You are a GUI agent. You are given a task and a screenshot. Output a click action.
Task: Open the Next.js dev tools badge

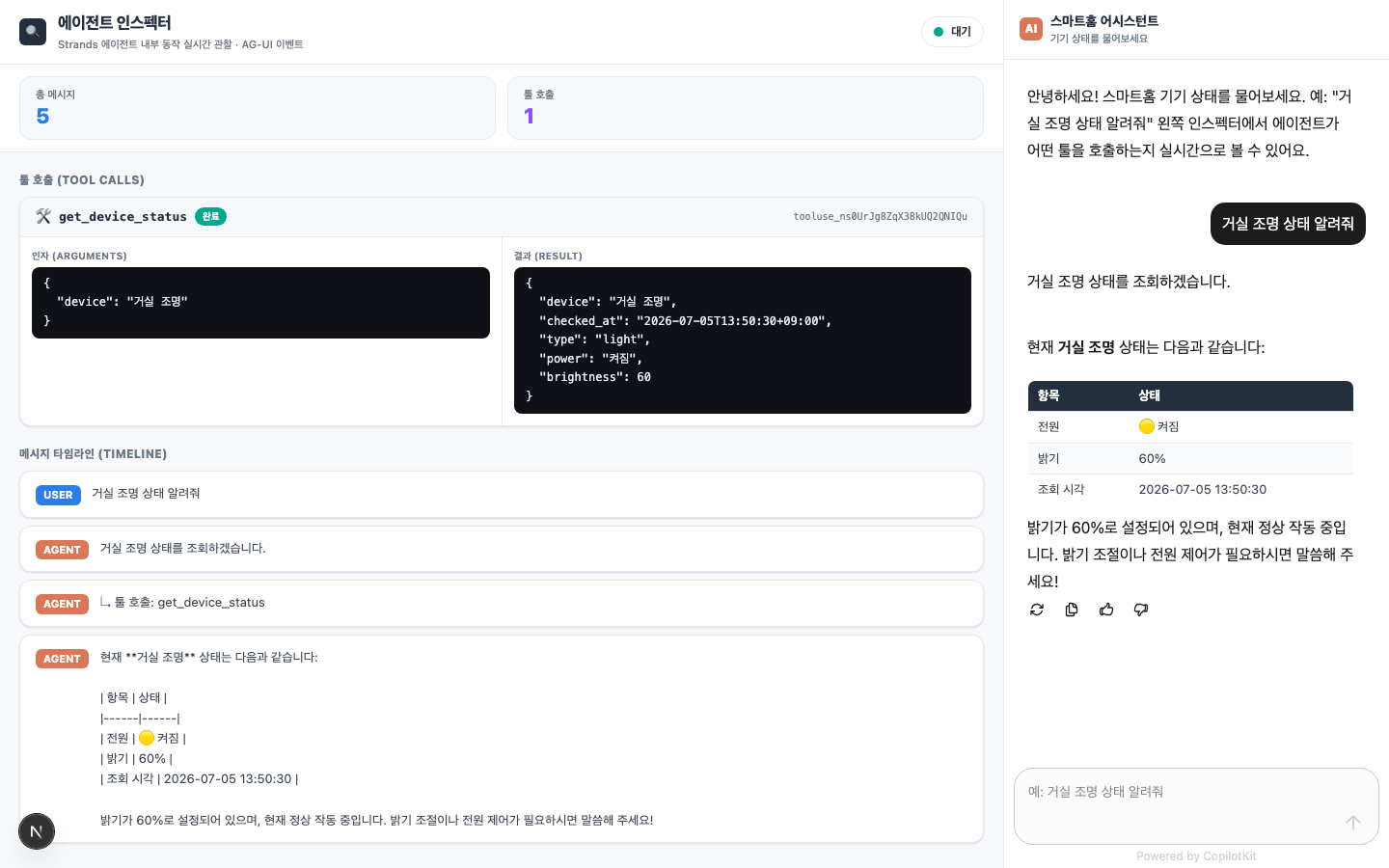[37, 831]
